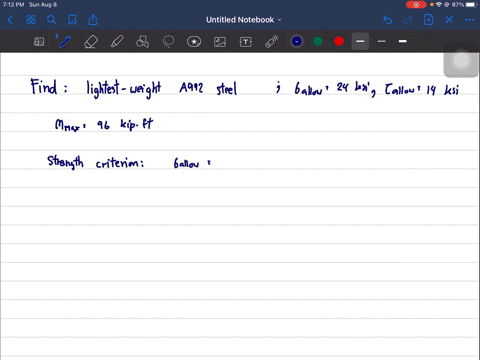Select the Pen tool
This screenshot has height=360, width=480.
(64, 42)
